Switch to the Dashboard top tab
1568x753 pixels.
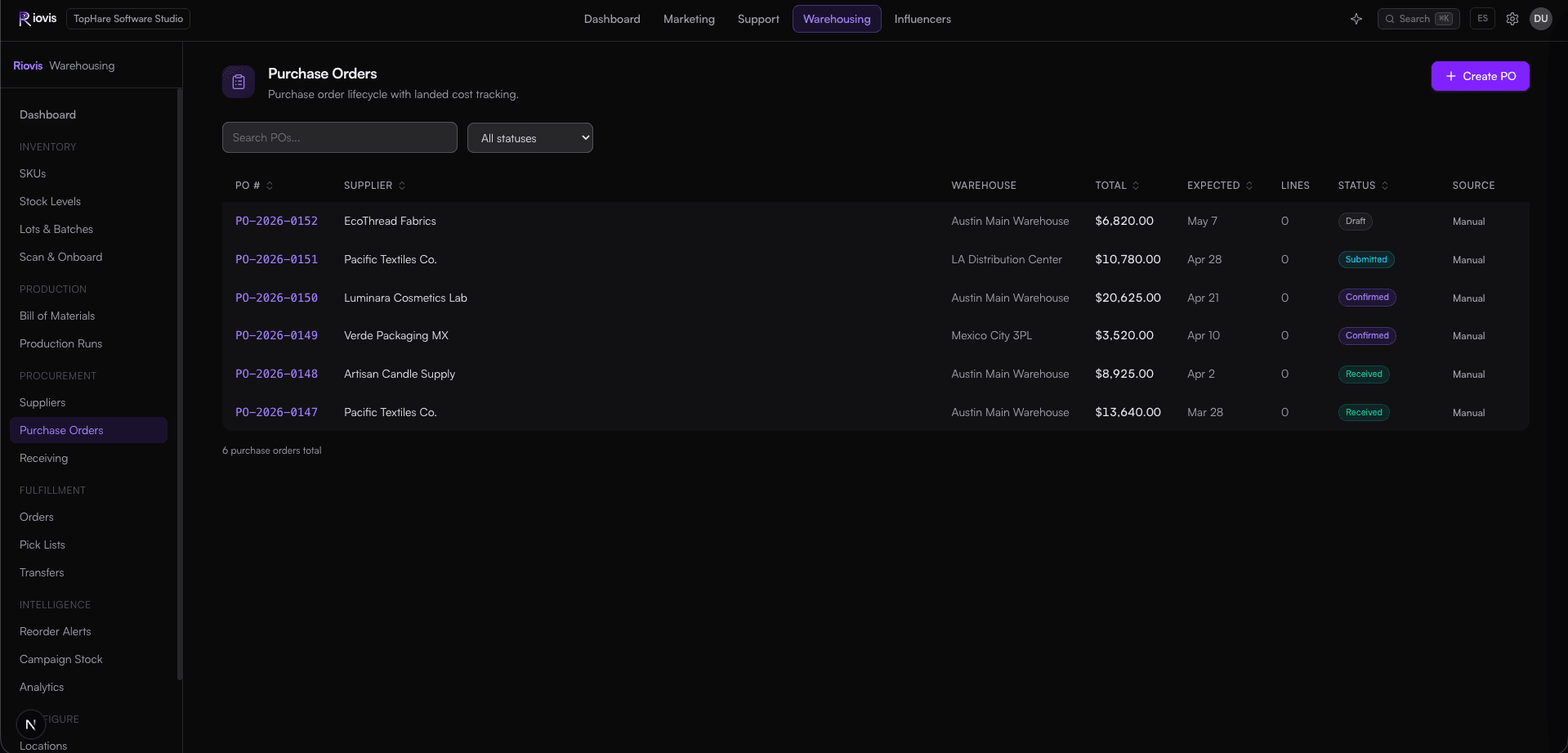[612, 19]
